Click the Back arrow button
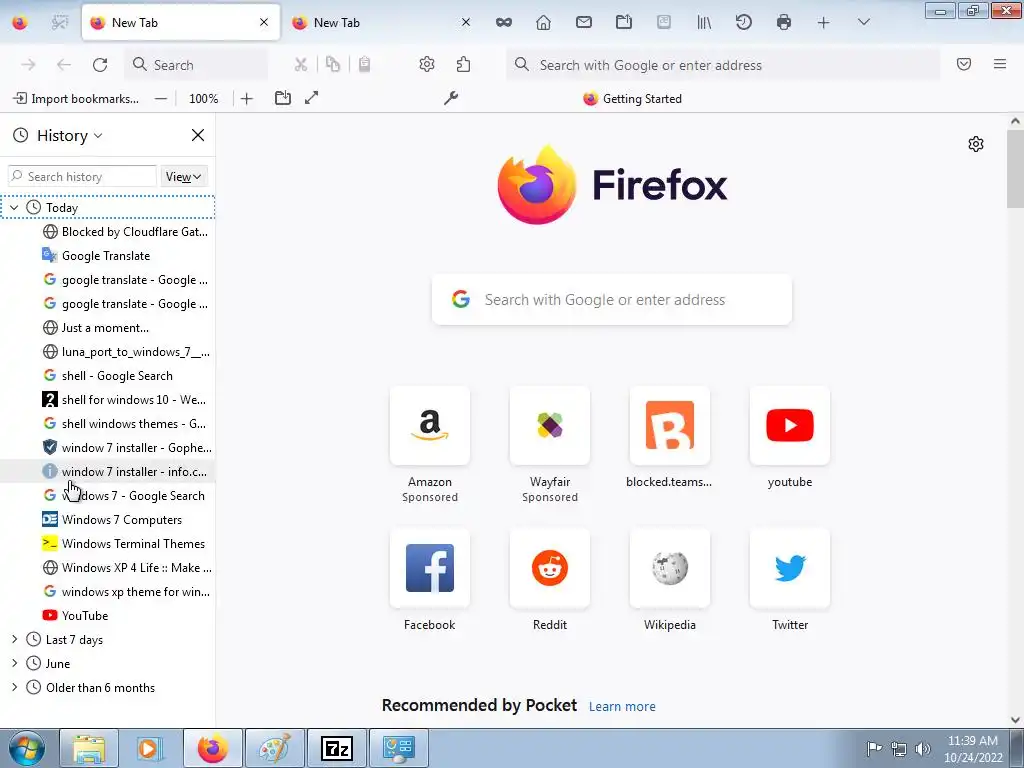Screen dimensions: 1024x768 63,65
